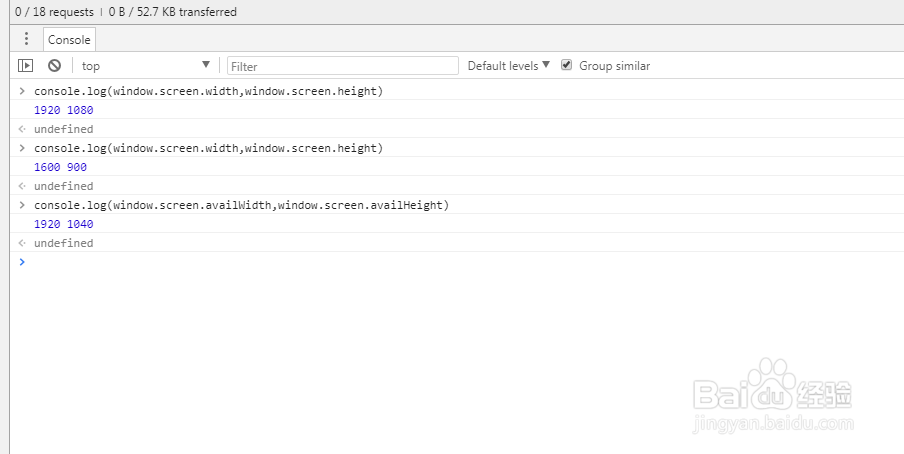Click undefined below the 1920 1080 output
The height and width of the screenshot is (454, 904).
63,129
